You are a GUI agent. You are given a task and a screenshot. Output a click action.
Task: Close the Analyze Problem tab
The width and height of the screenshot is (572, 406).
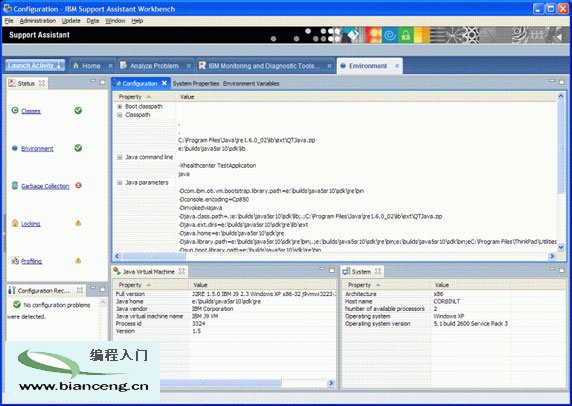[x=189, y=66]
